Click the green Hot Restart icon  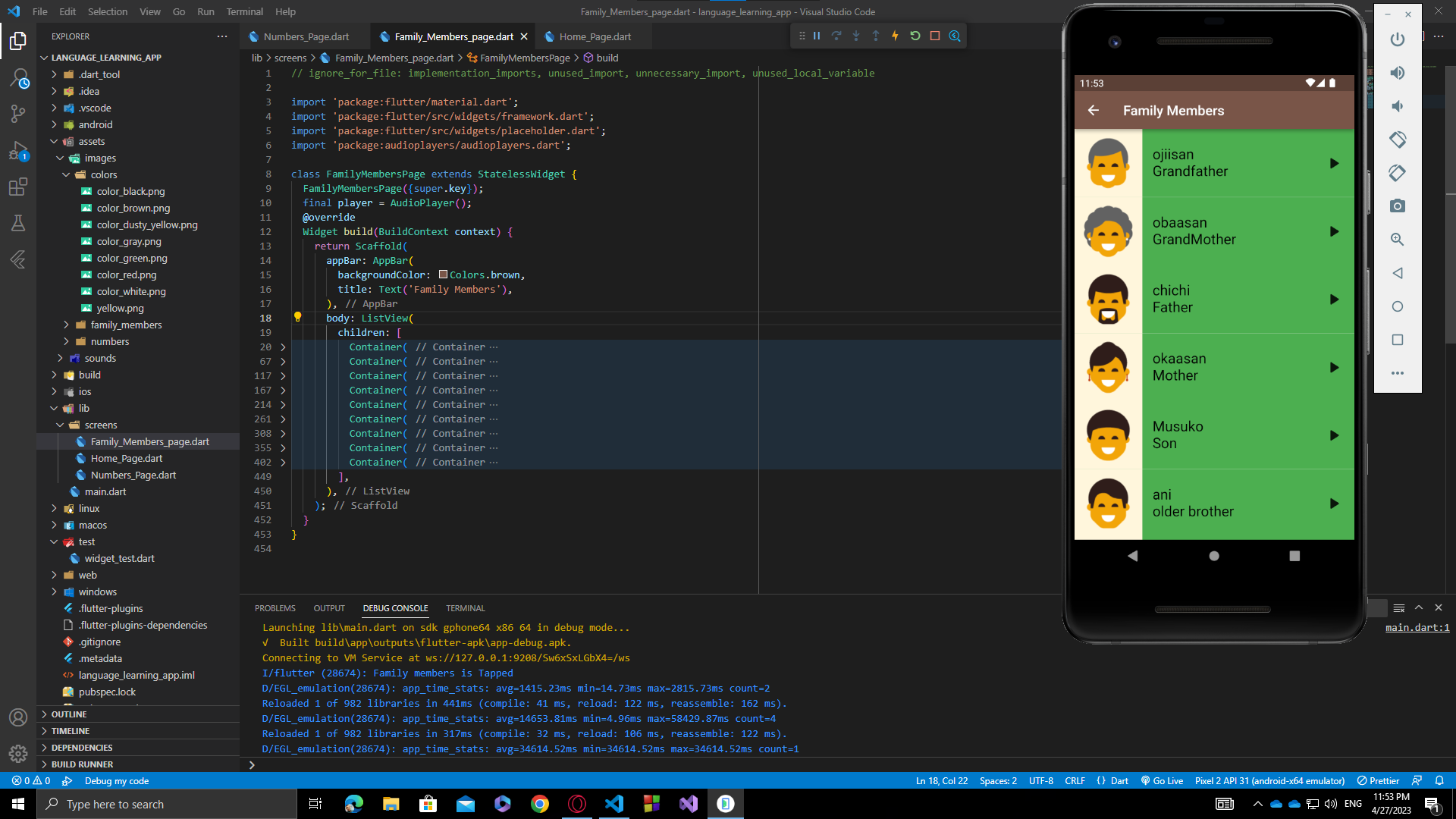click(x=915, y=36)
